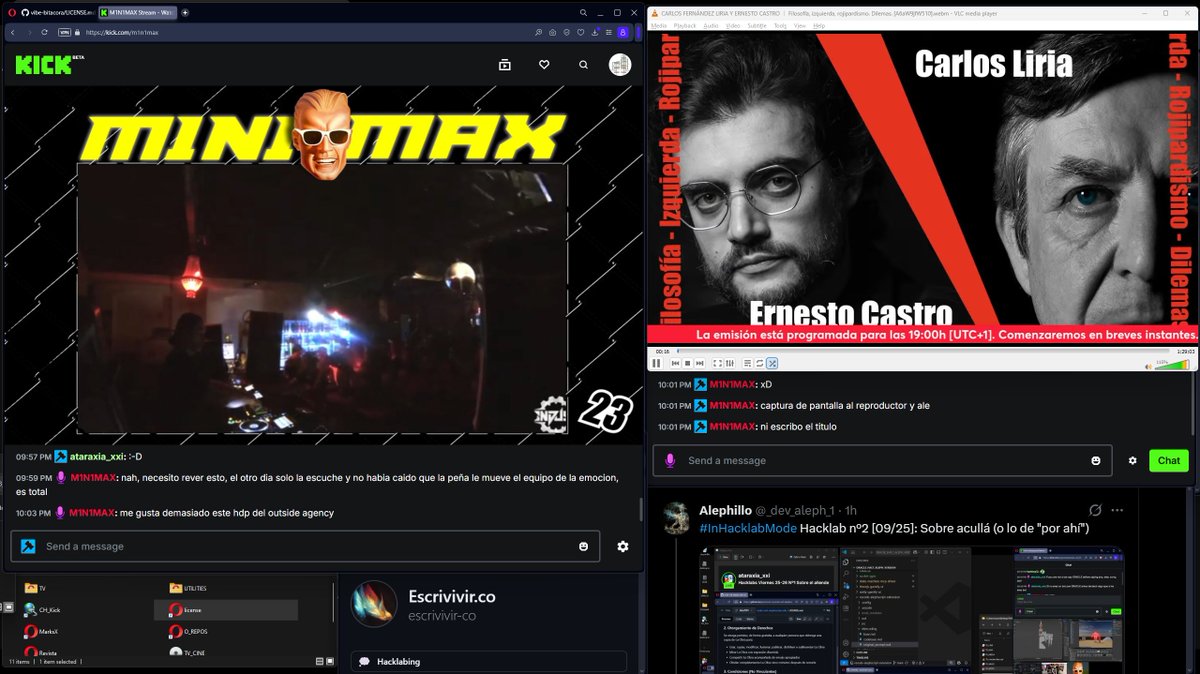The width and height of the screenshot is (1200, 674).
Task: Click left chat Send a message field
Action: pyautogui.click(x=305, y=546)
